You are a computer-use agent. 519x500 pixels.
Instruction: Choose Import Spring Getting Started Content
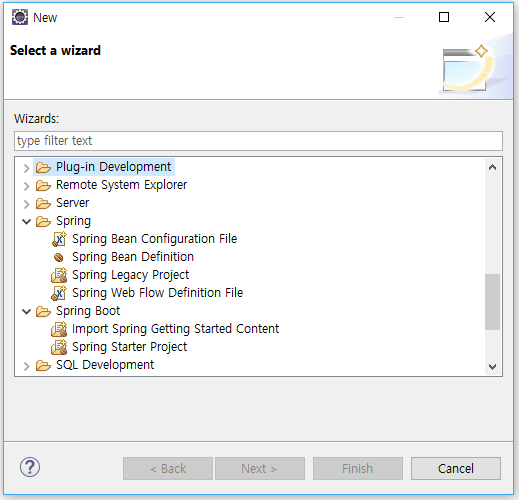pos(176,329)
